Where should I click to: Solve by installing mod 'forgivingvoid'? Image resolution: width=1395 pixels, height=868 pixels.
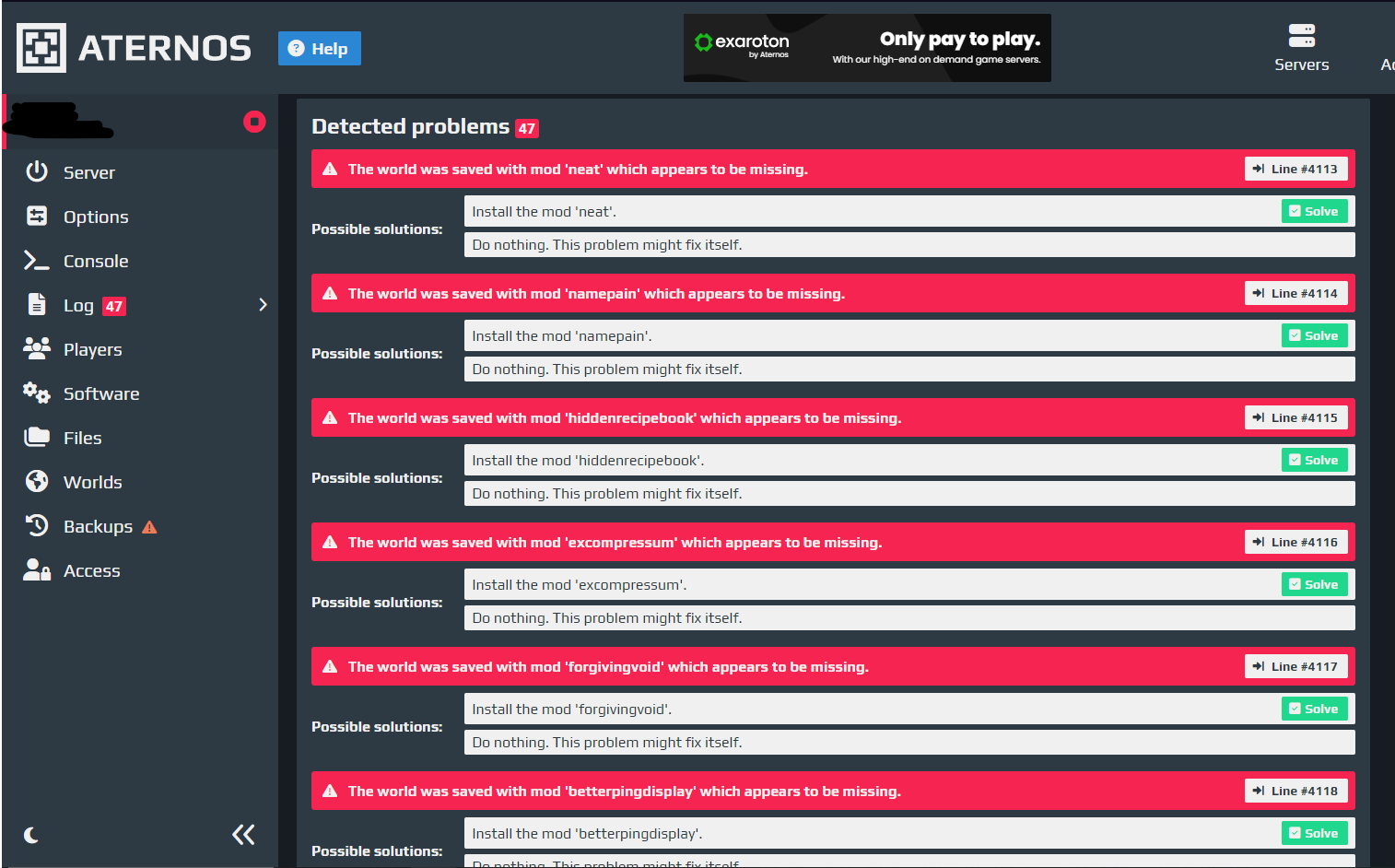(1314, 709)
